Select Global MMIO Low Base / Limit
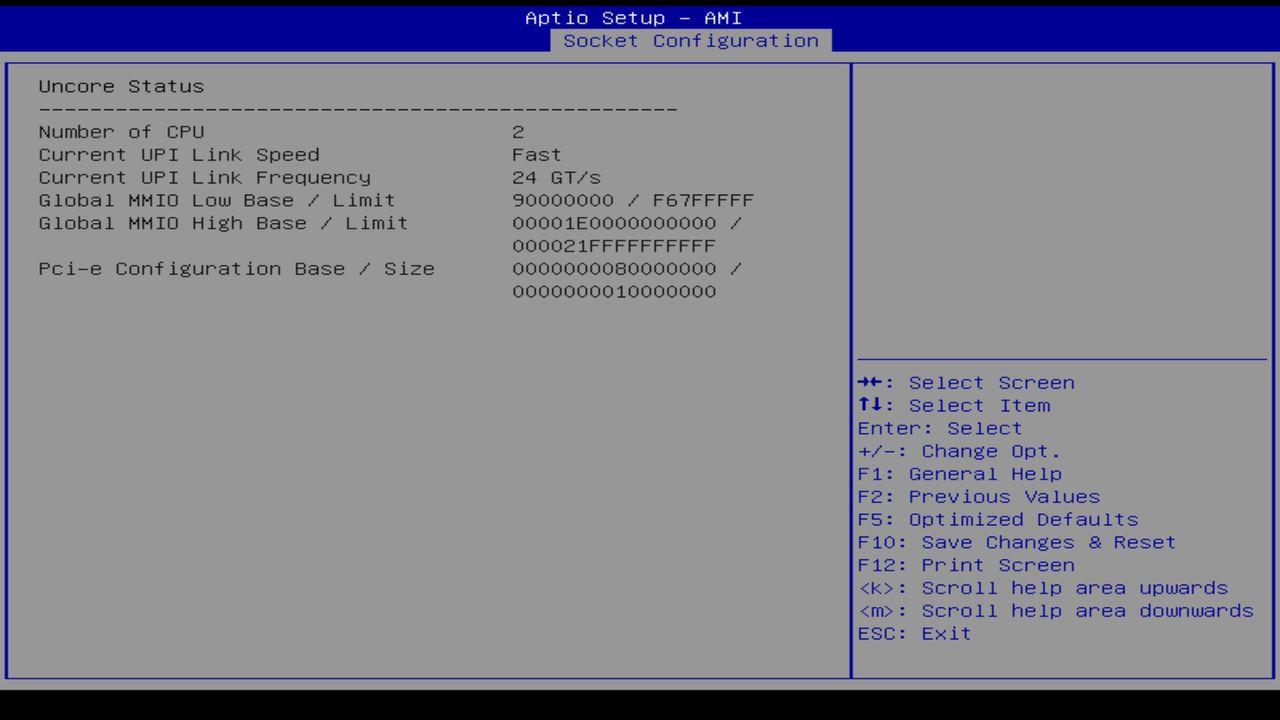 [x=216, y=200]
